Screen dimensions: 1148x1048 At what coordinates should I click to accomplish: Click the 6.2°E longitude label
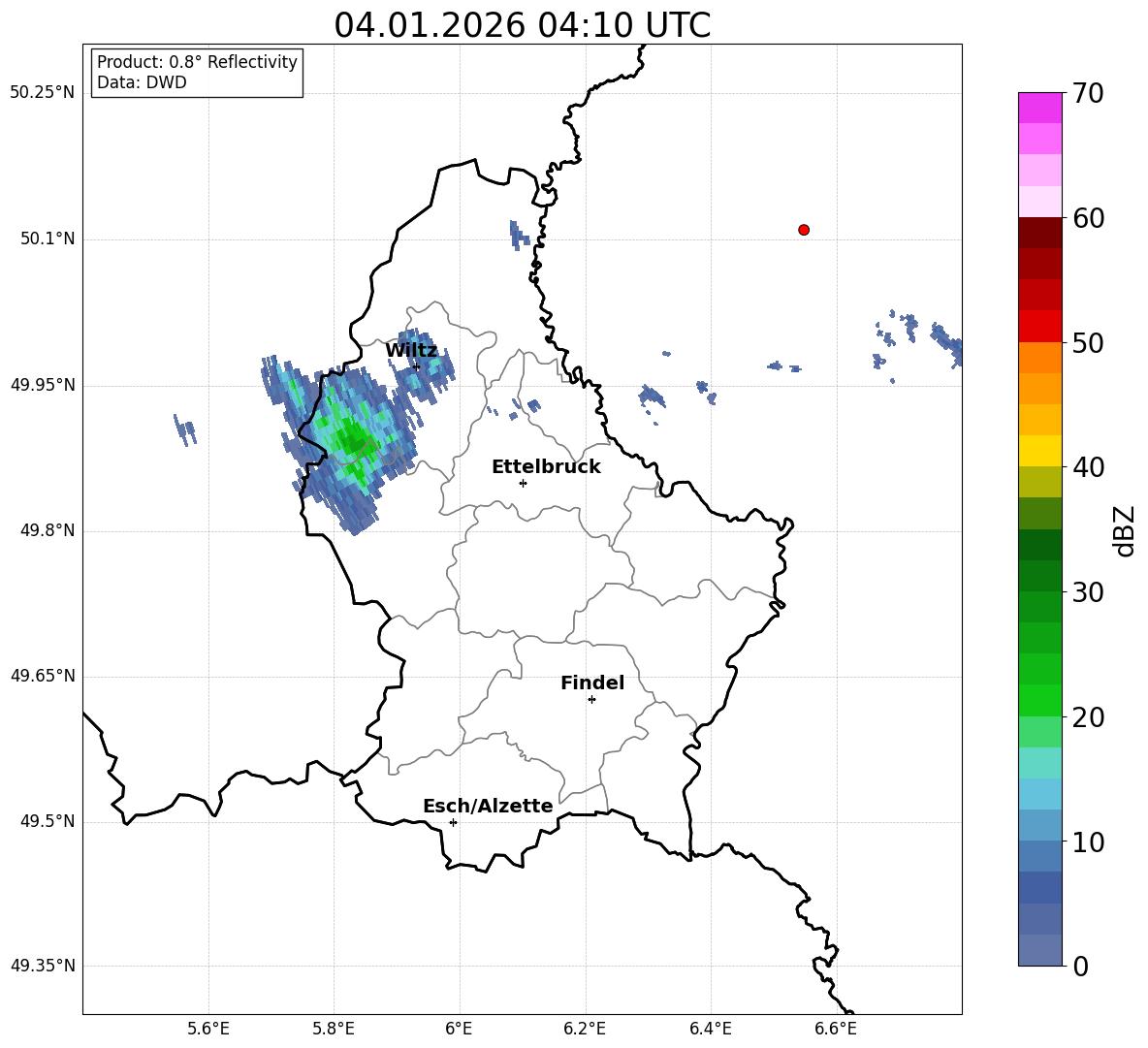click(x=585, y=1029)
